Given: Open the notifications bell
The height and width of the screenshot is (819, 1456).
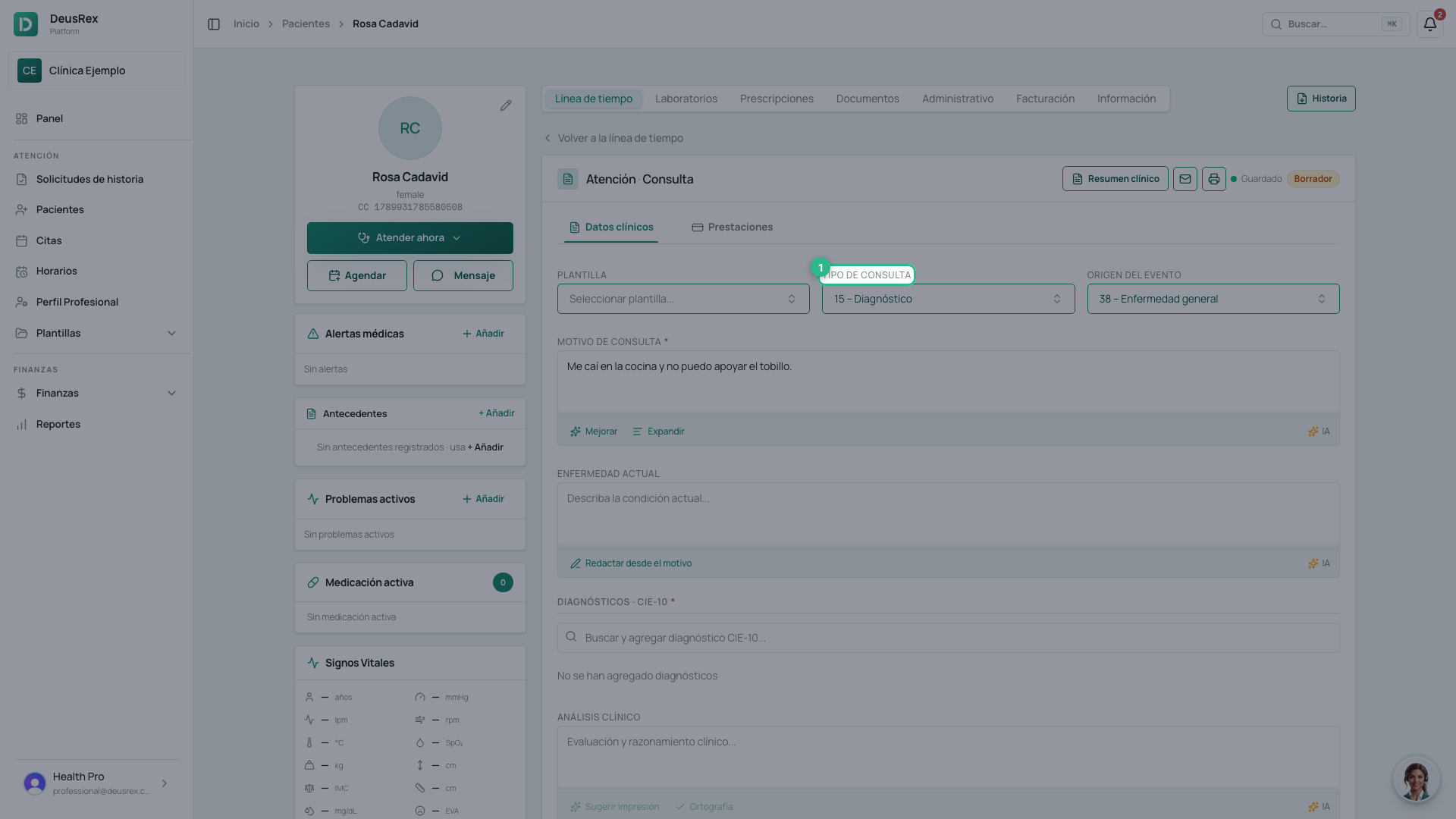Looking at the screenshot, I should coord(1429,24).
